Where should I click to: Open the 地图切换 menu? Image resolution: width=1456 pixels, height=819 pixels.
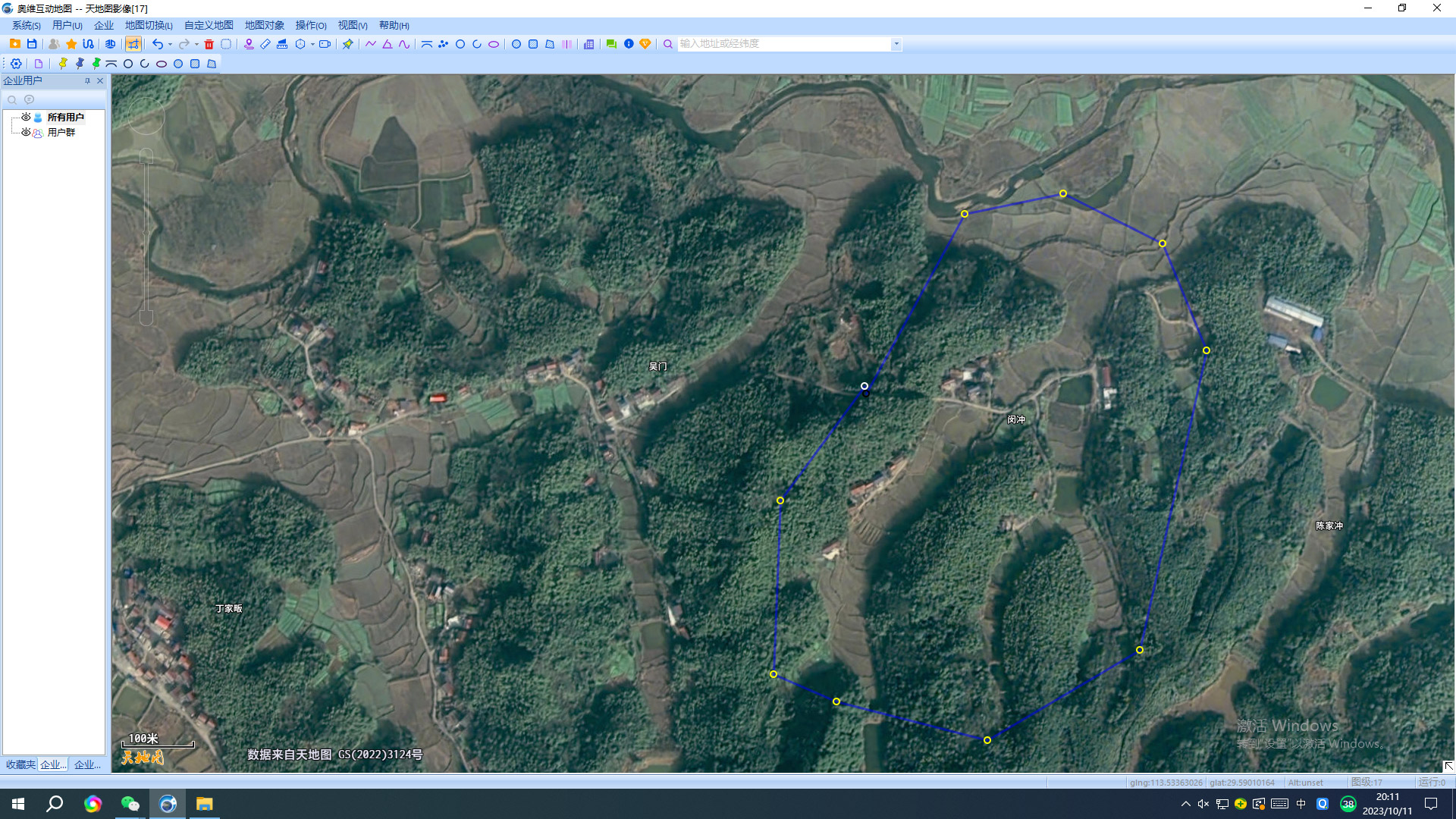tap(149, 25)
